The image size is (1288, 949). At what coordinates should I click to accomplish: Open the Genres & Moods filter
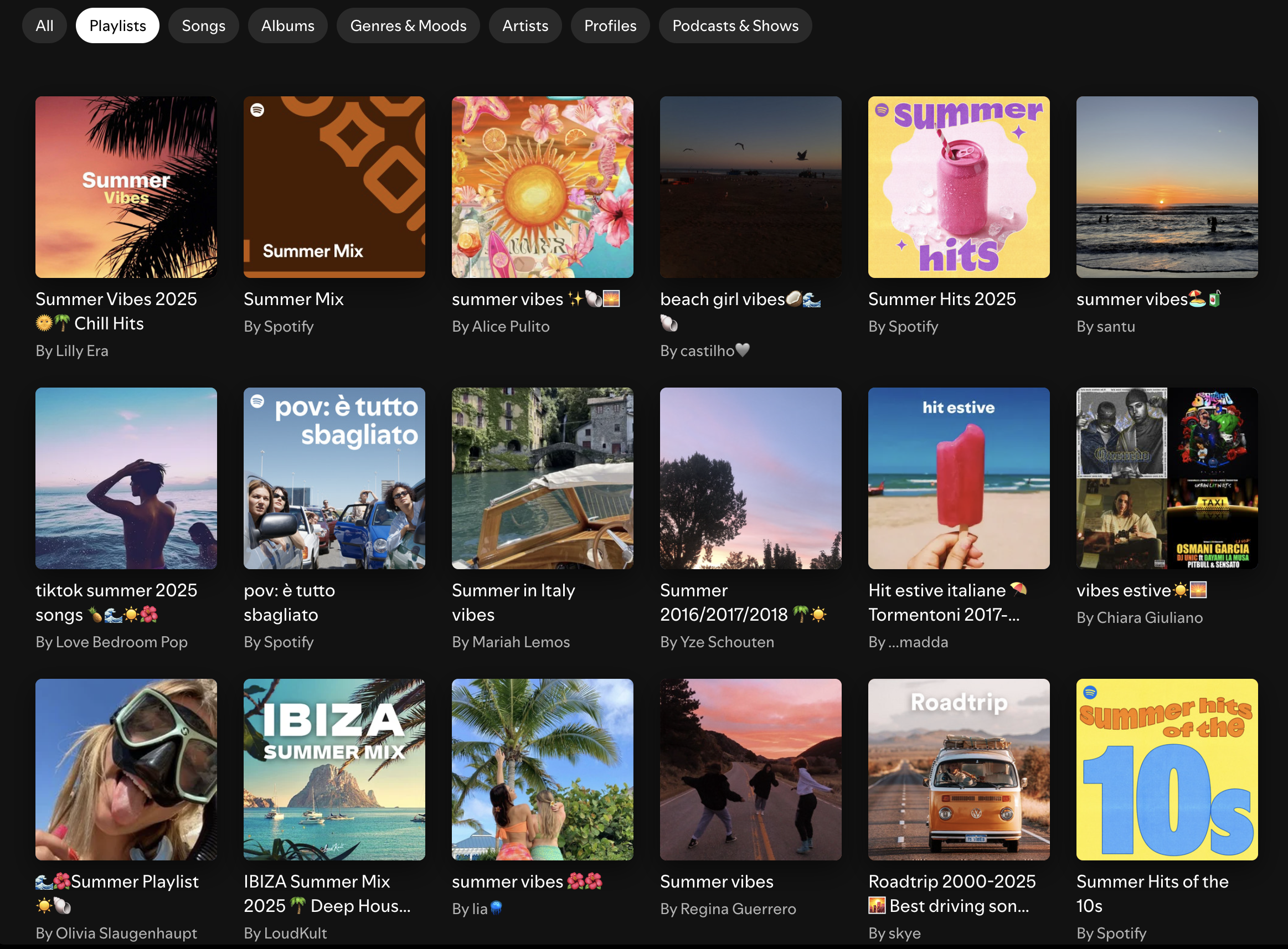click(x=409, y=25)
